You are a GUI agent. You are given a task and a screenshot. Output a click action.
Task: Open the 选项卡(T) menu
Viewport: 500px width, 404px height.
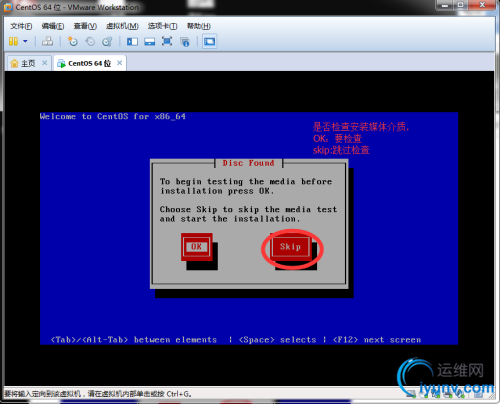163,26
